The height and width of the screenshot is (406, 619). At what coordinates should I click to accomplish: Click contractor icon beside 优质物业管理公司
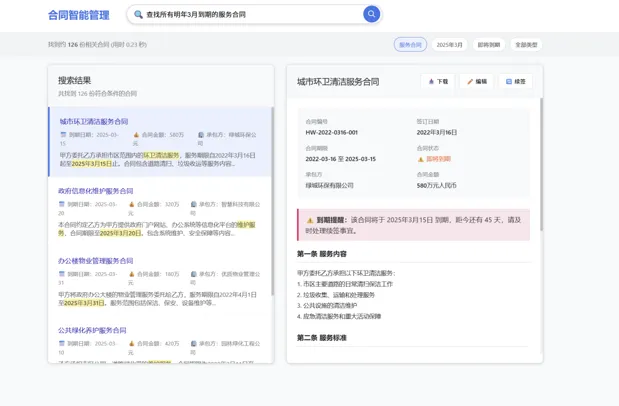point(193,274)
